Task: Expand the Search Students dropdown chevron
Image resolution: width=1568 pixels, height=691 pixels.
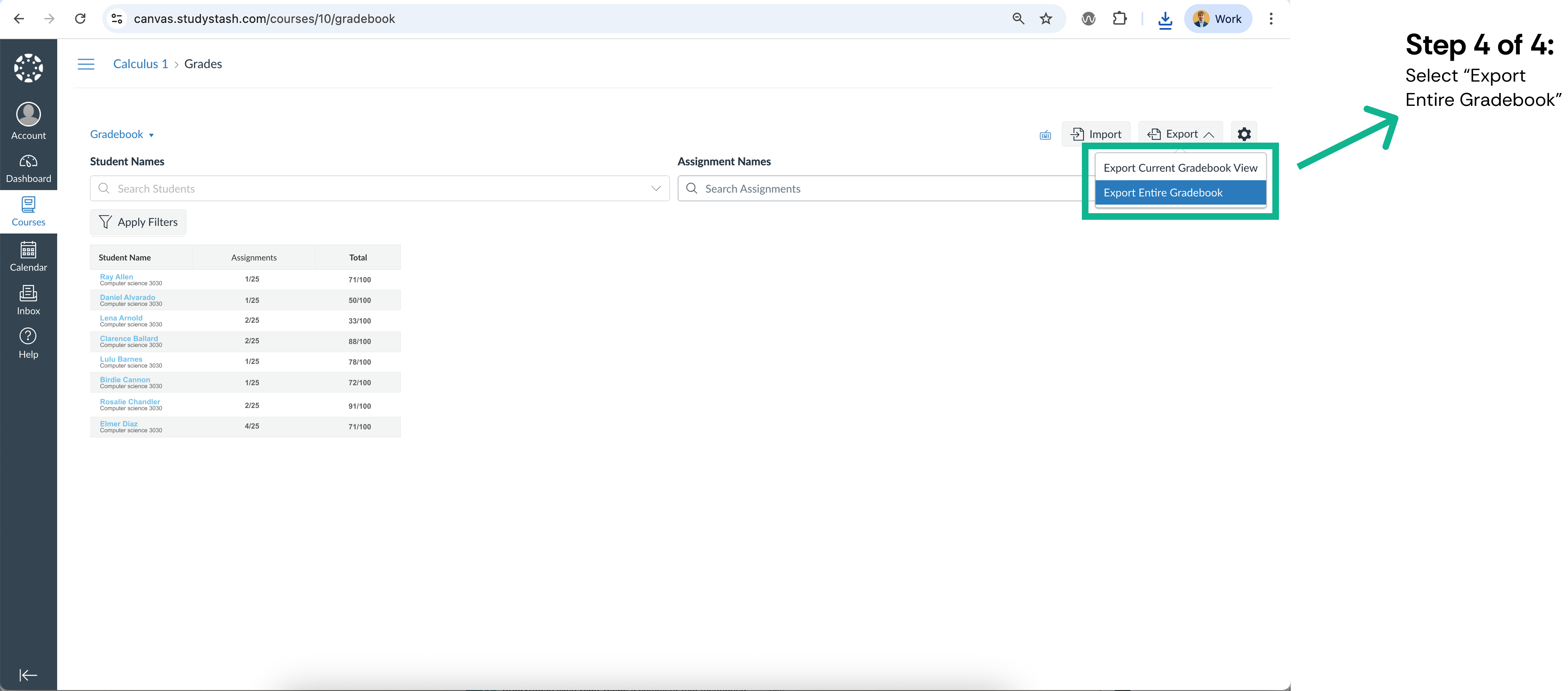Action: coord(656,189)
